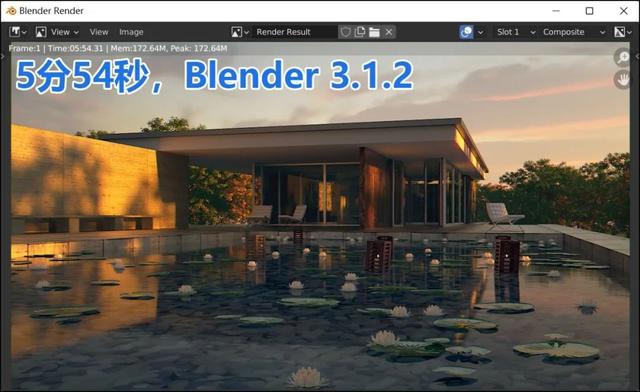Expand the left toolbar arrow

click(3, 57)
